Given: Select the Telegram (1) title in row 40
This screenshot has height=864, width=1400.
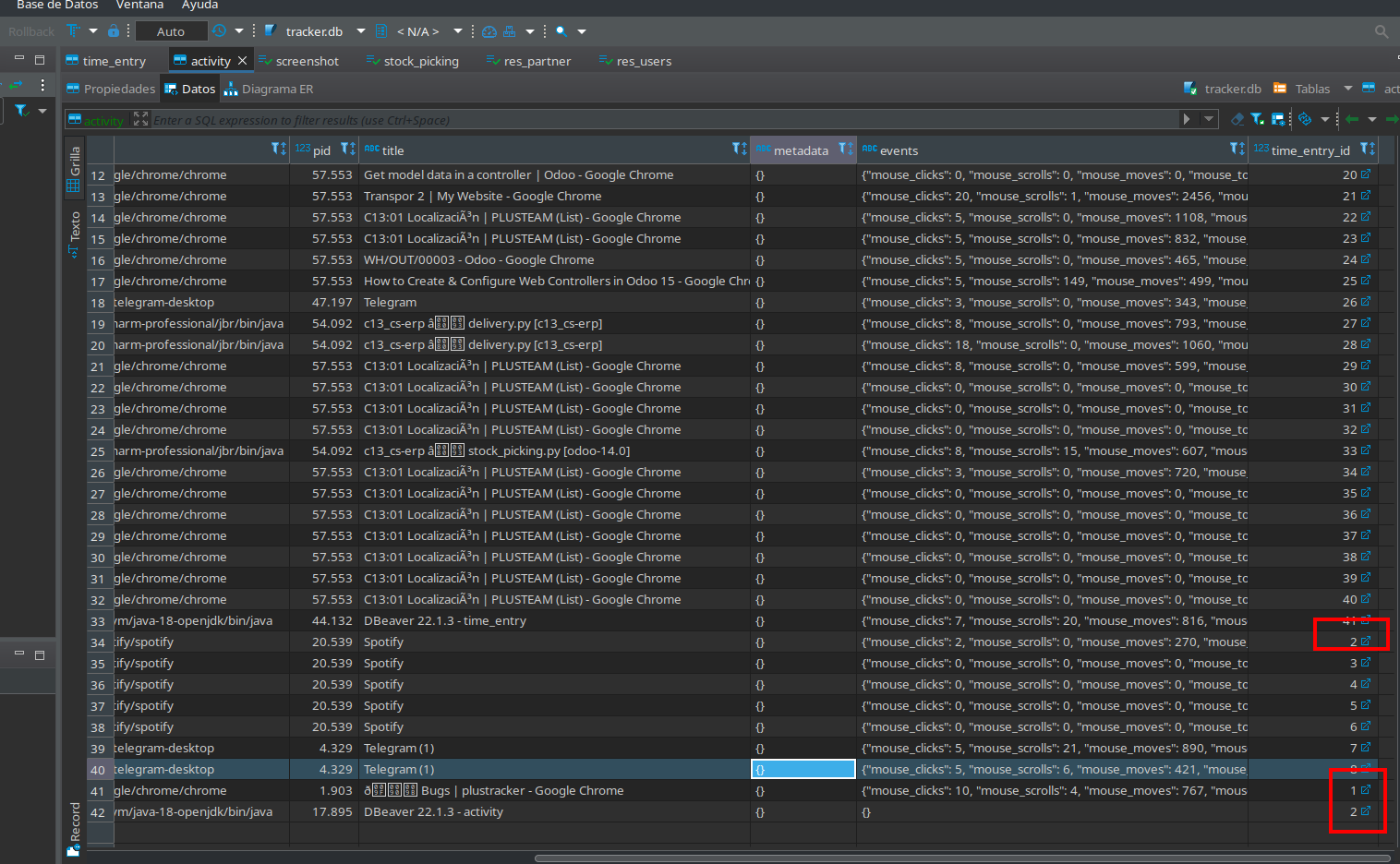Looking at the screenshot, I should [554, 769].
